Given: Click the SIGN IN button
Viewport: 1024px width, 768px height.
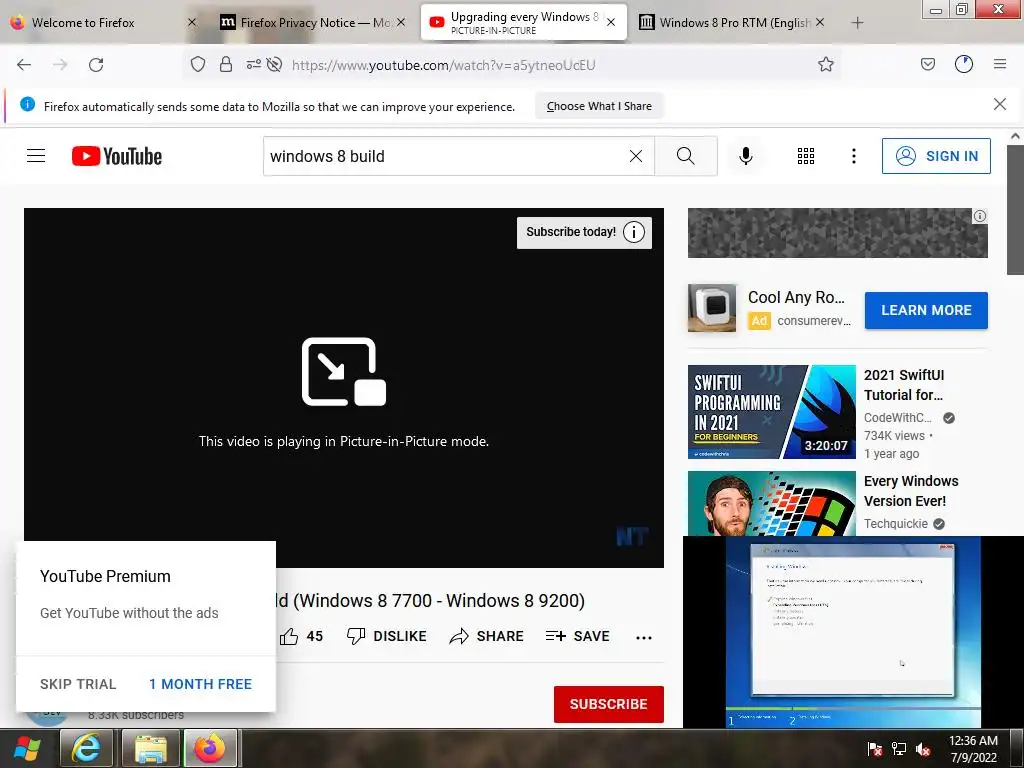Looking at the screenshot, I should 936,156.
